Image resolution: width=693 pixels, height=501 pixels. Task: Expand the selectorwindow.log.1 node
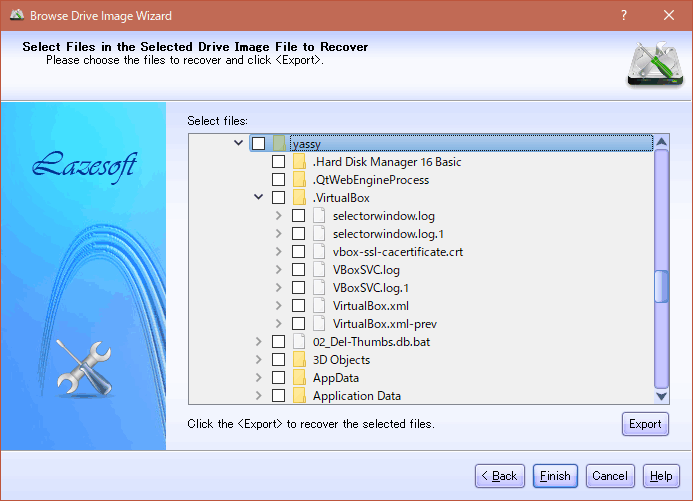pyautogui.click(x=278, y=233)
